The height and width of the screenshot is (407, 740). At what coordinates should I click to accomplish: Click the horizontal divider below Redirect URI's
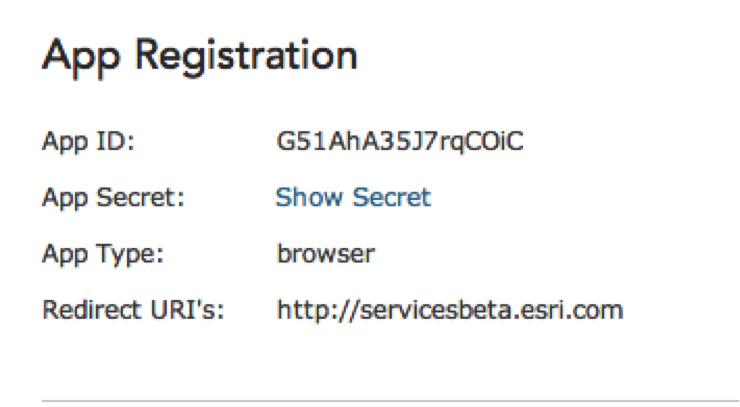click(390, 401)
